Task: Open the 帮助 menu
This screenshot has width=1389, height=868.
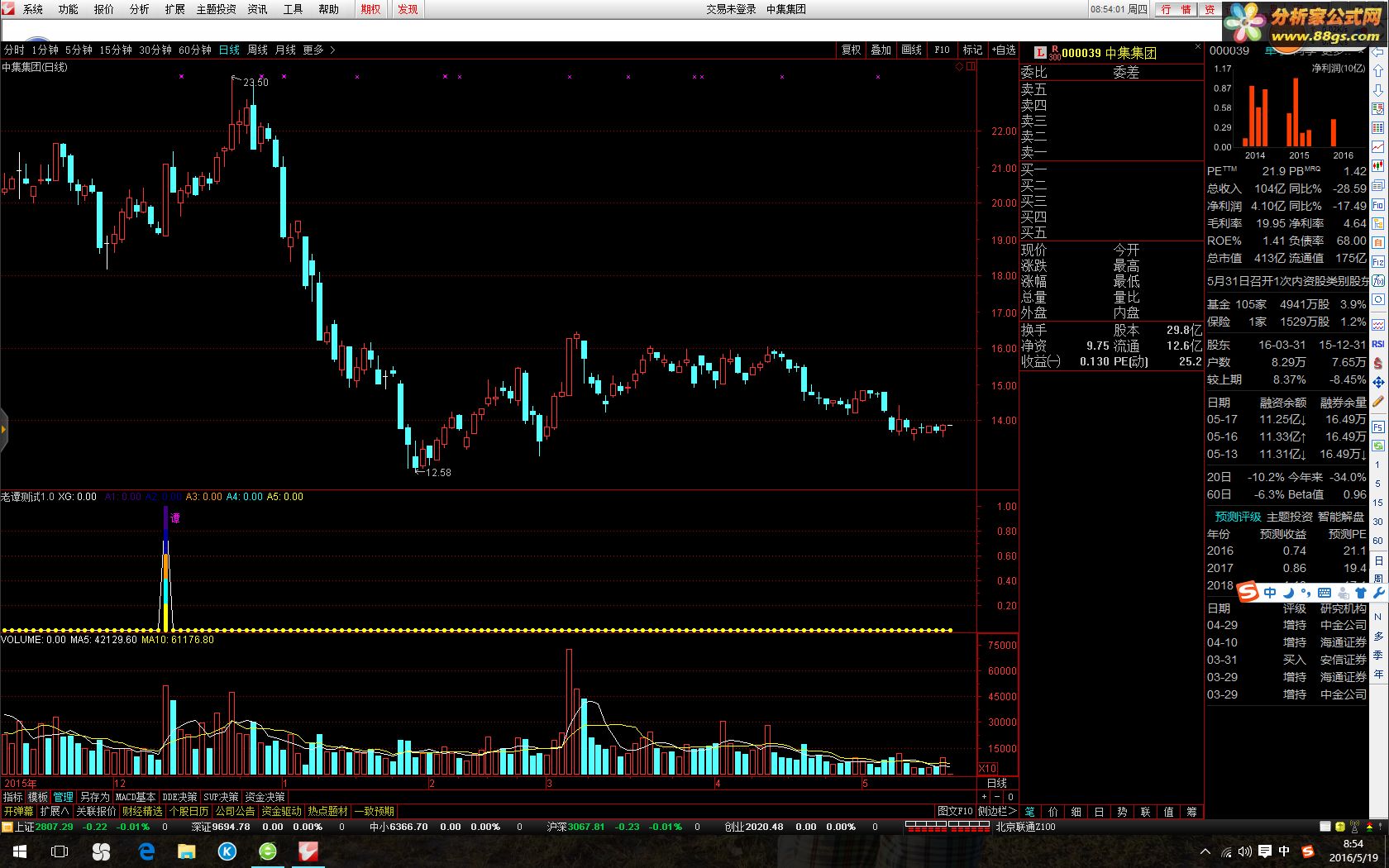Action: [329, 9]
